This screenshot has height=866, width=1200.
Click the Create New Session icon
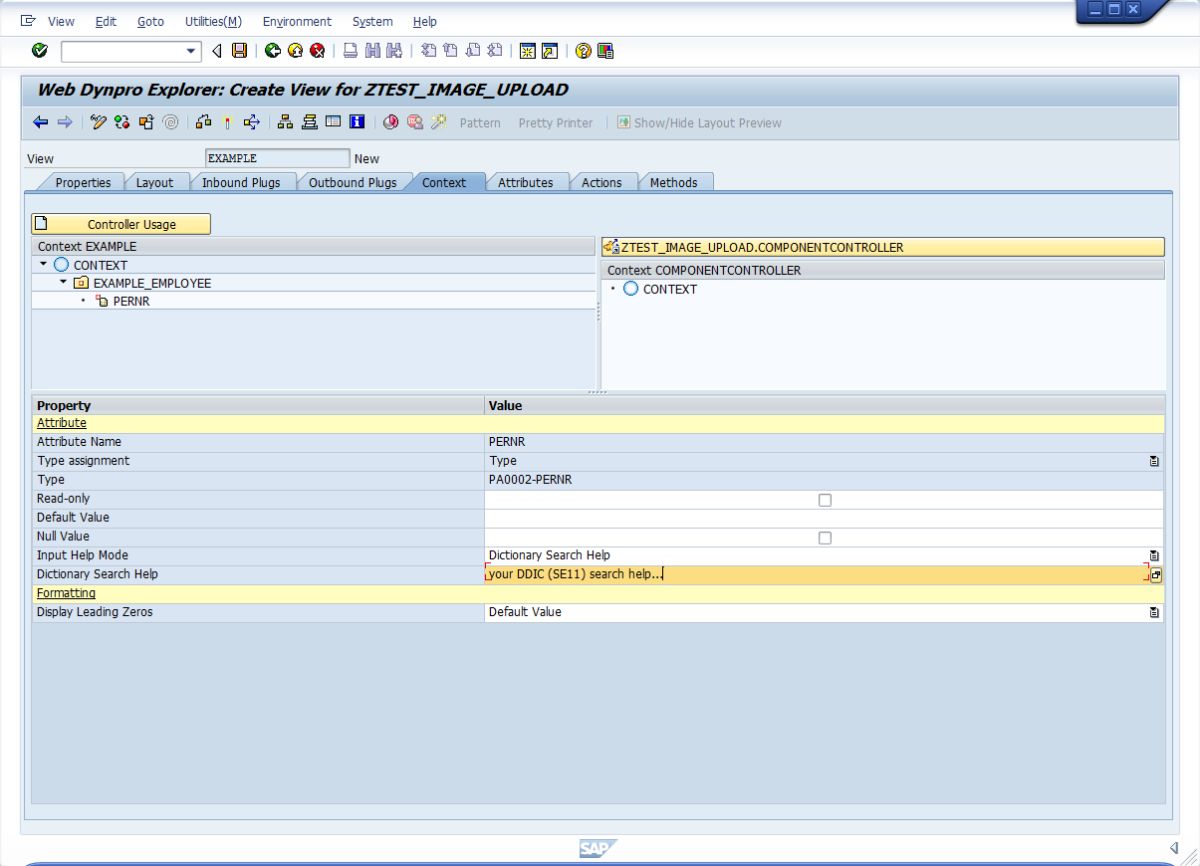click(528, 51)
